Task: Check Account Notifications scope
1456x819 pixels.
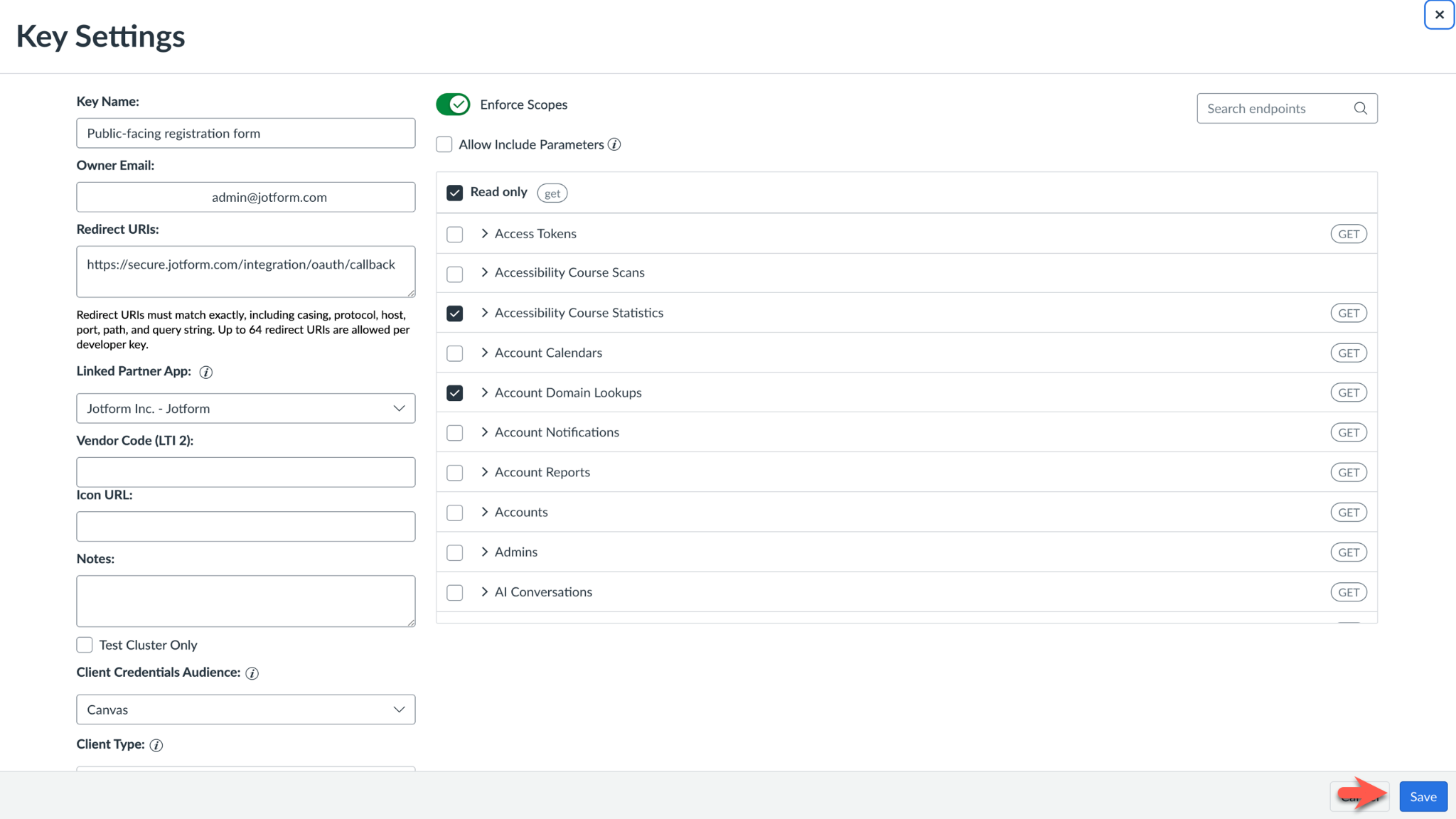Action: pos(455,433)
